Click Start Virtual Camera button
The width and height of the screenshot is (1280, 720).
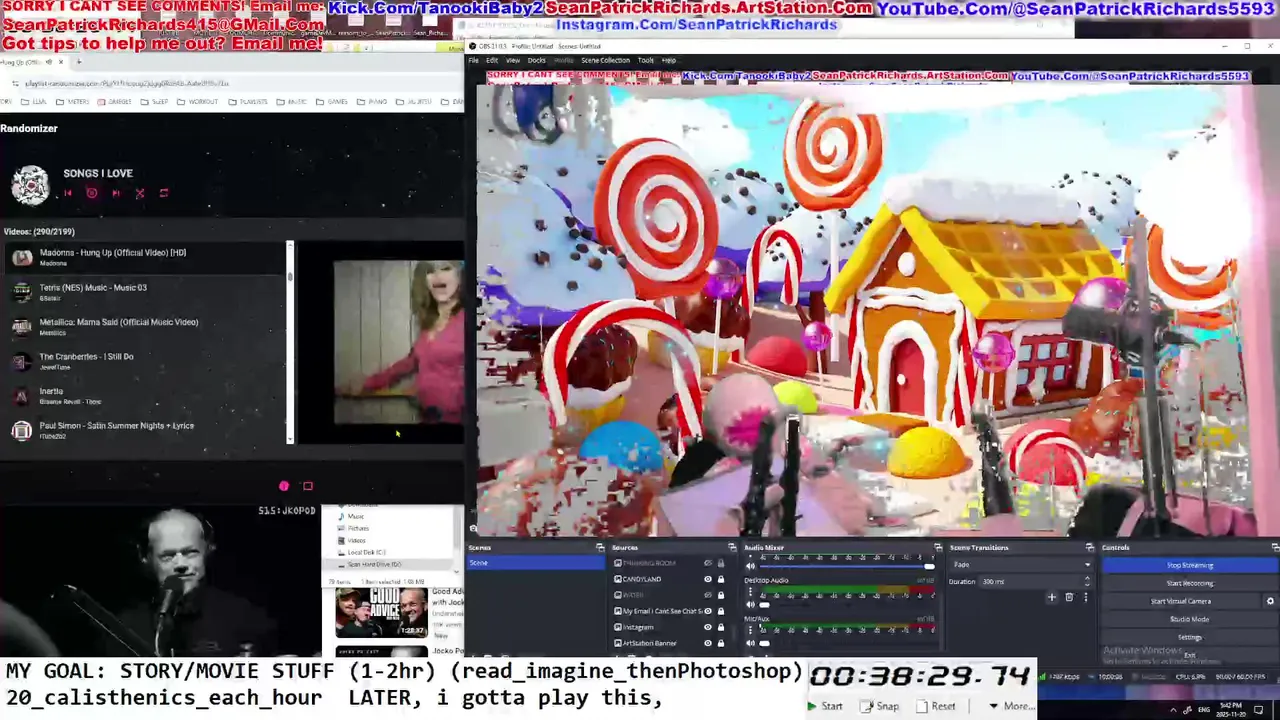point(1181,601)
